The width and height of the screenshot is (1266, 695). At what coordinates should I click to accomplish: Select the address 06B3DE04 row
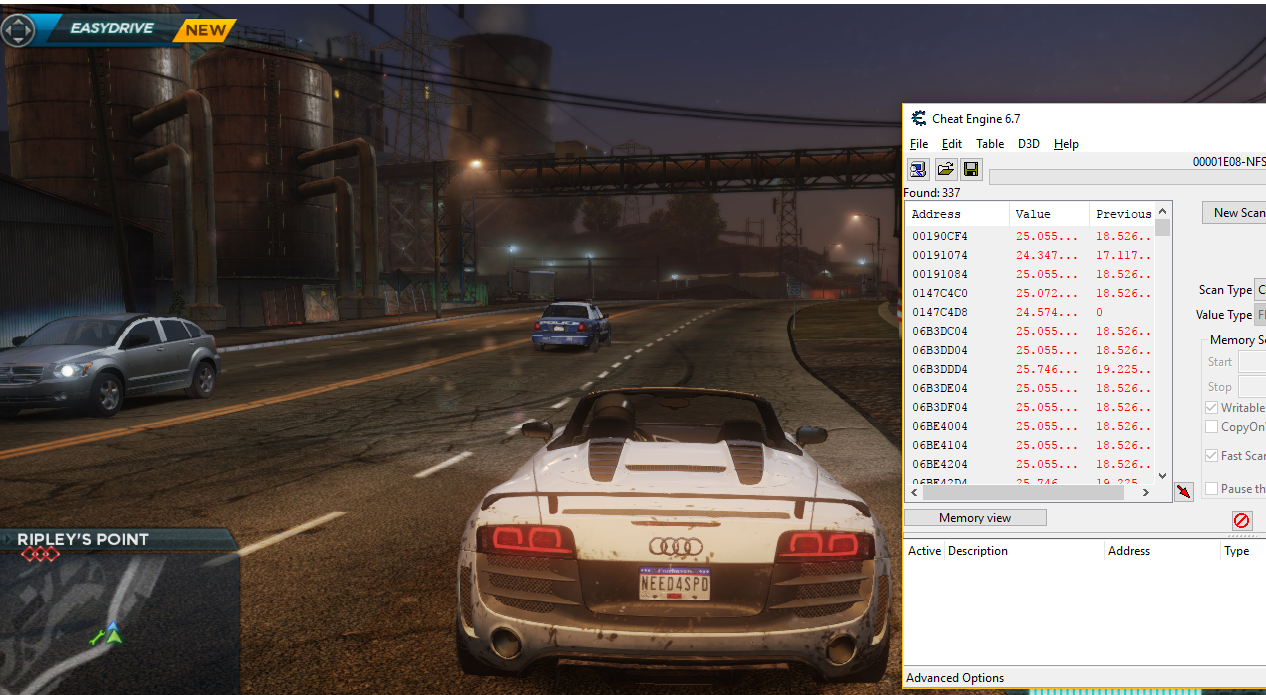click(1030, 388)
